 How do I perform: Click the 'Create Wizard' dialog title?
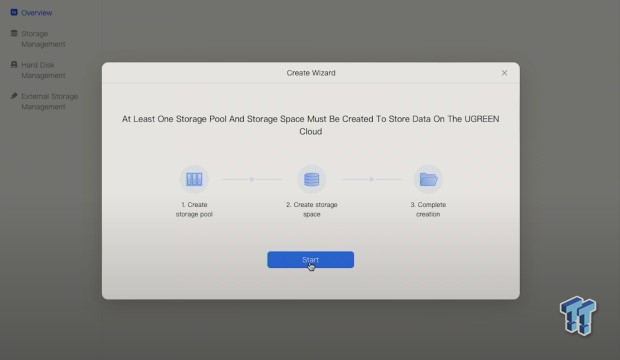311,73
